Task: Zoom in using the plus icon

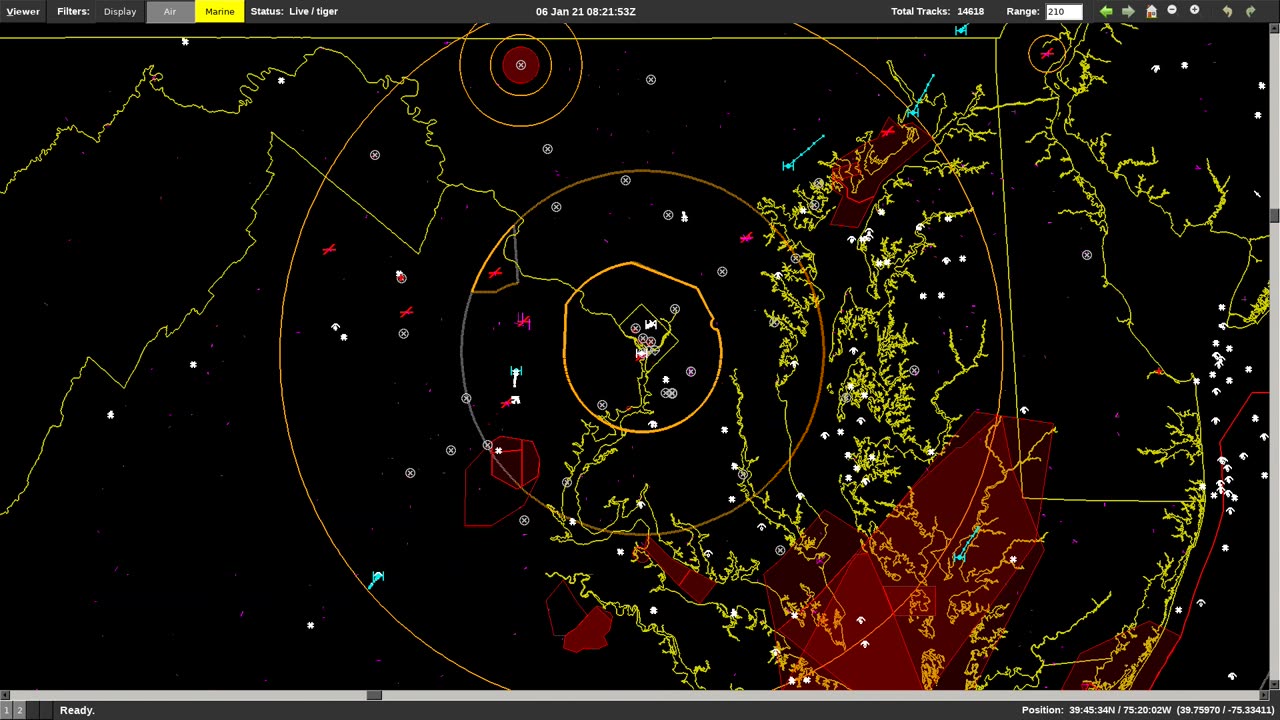Action: coord(1194,11)
